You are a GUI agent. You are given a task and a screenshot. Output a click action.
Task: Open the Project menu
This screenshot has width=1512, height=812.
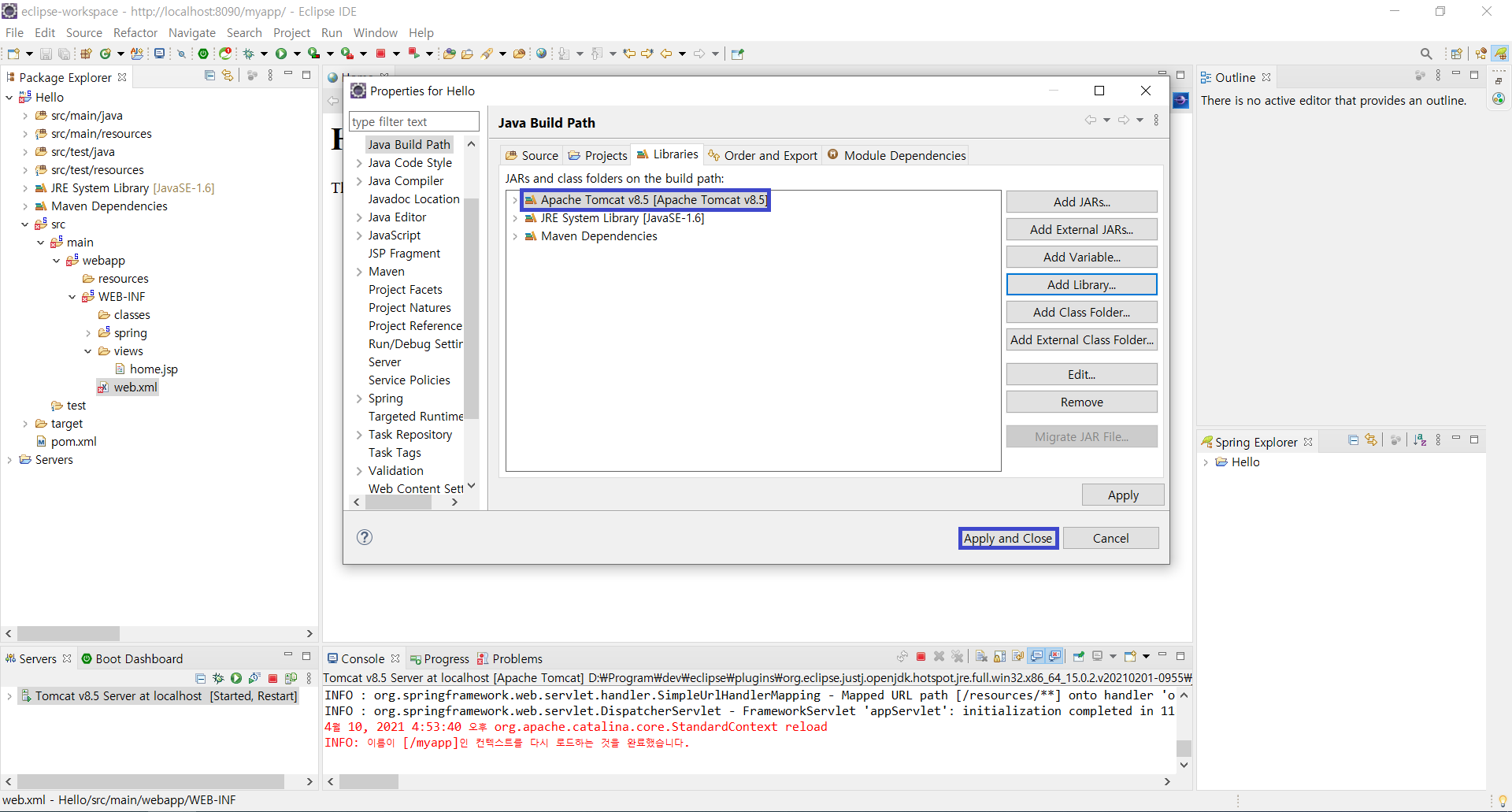(x=291, y=32)
